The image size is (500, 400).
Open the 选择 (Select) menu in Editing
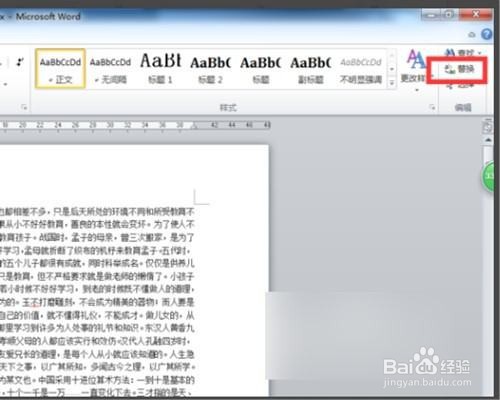coord(461,85)
